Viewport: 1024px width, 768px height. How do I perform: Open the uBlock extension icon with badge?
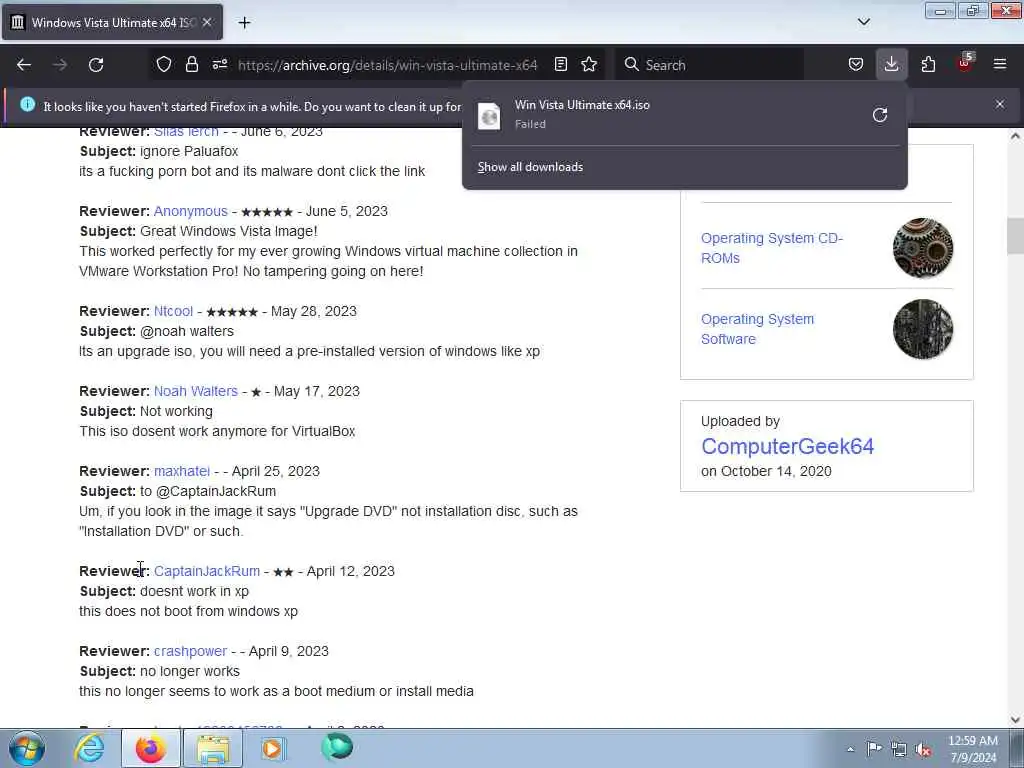point(965,63)
